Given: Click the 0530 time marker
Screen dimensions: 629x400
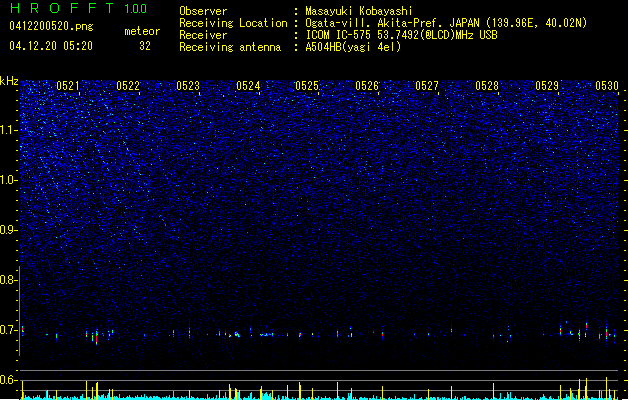Looking at the screenshot, I should 607,85.
